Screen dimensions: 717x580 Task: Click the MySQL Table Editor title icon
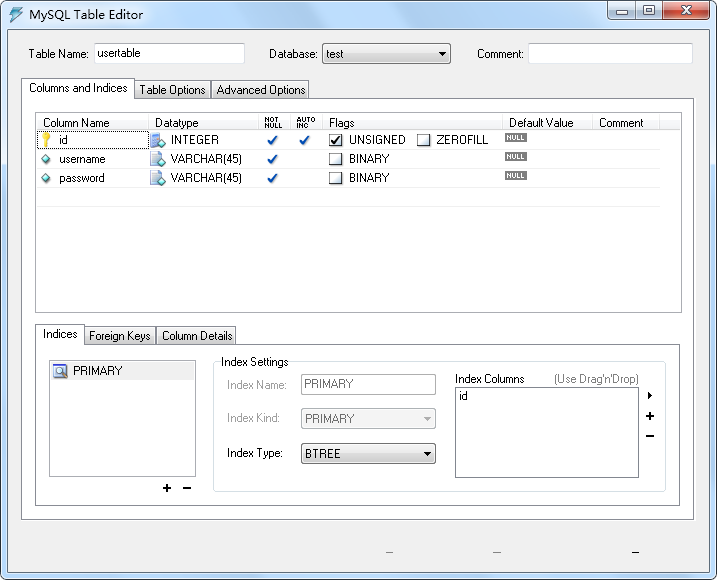tap(16, 15)
